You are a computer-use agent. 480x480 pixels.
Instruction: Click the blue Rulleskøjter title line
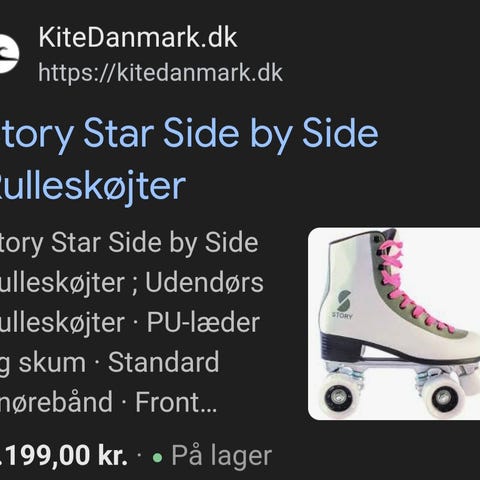(x=92, y=185)
